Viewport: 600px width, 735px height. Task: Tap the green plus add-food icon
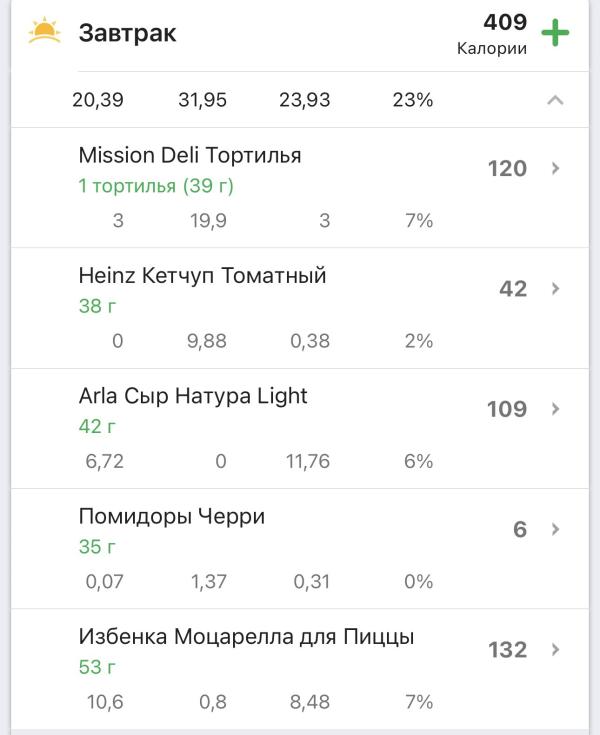(555, 33)
